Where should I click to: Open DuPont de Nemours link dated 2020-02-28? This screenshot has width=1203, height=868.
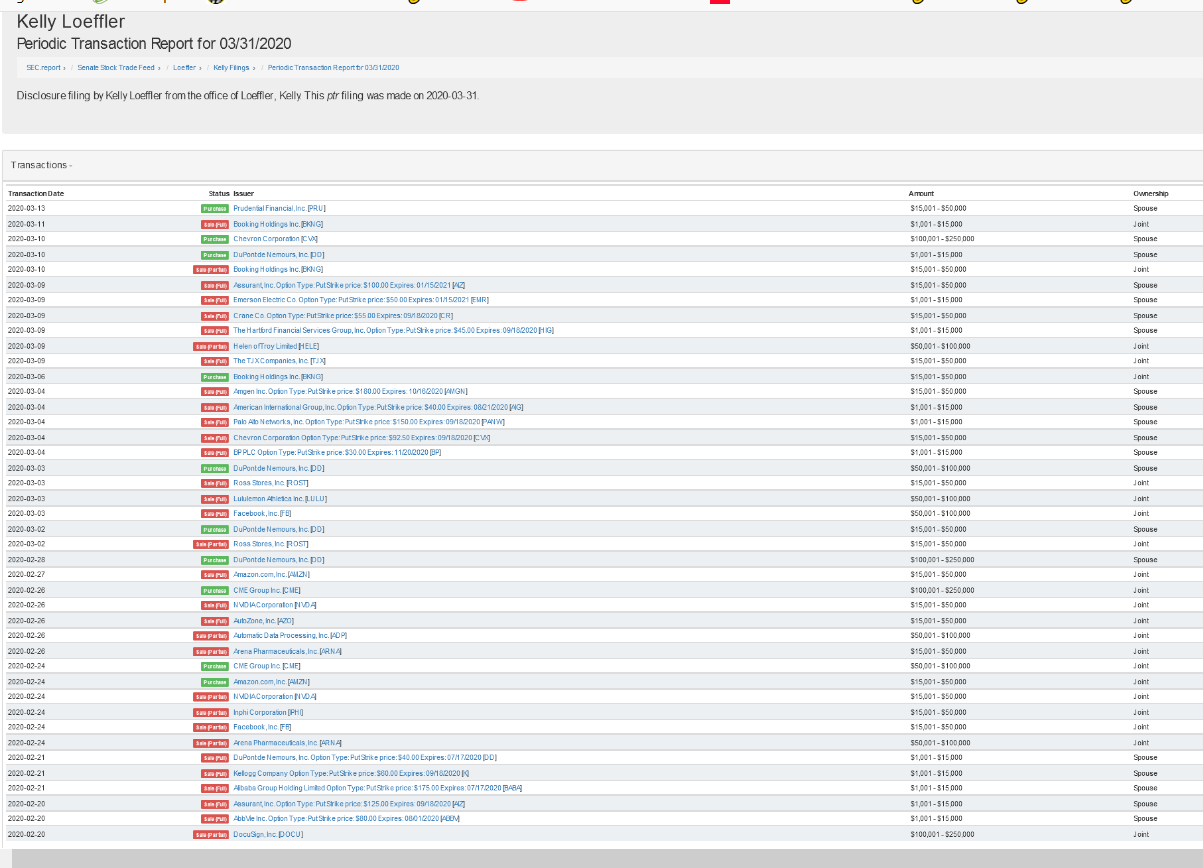[278, 559]
